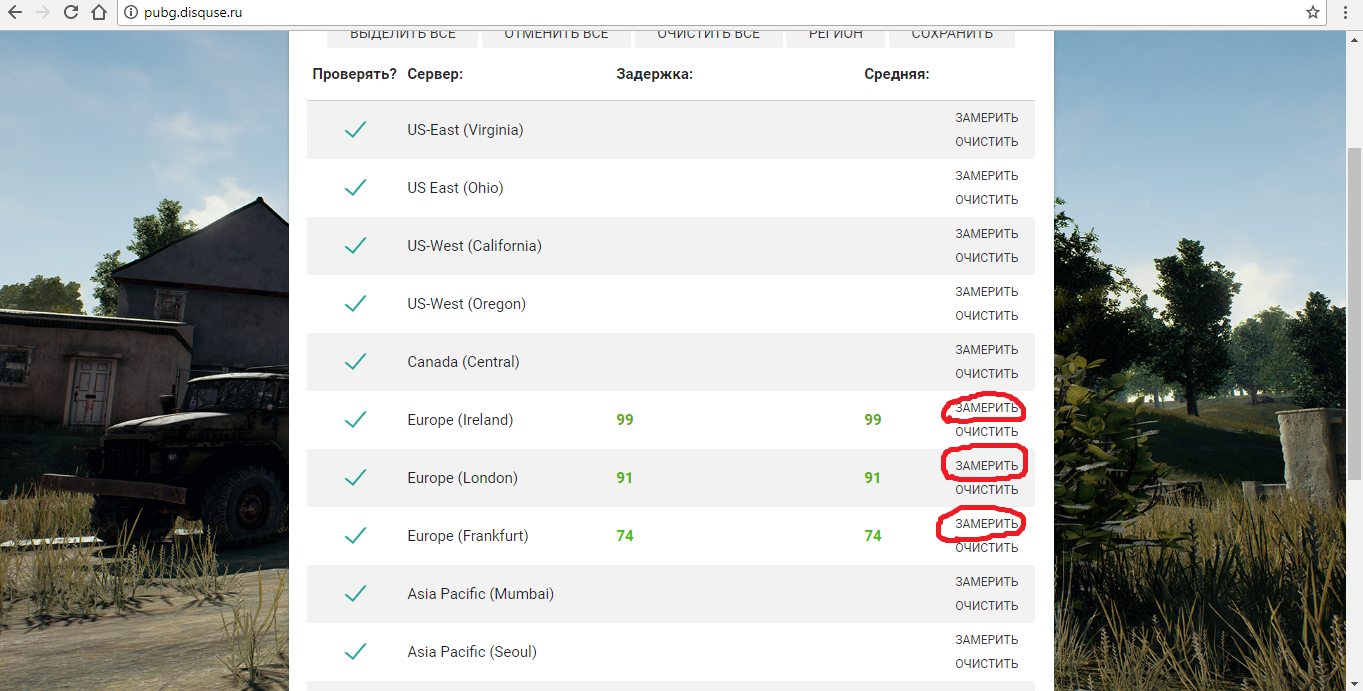Toggle the Asia Pacific (Seoul) checkmark
This screenshot has height=691, width=1363.
tap(355, 652)
